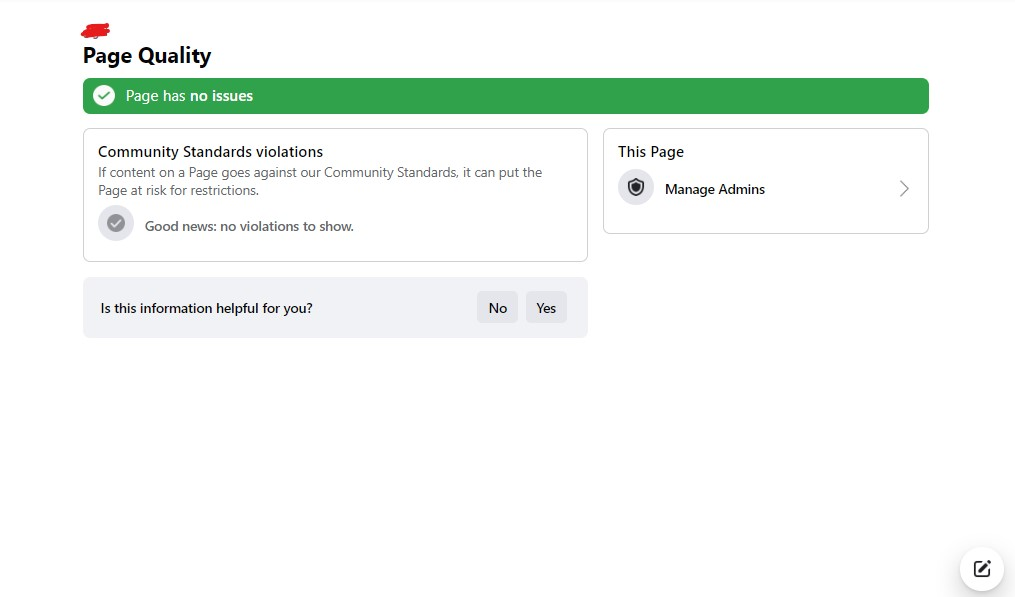Click the This Page card heading

point(651,152)
